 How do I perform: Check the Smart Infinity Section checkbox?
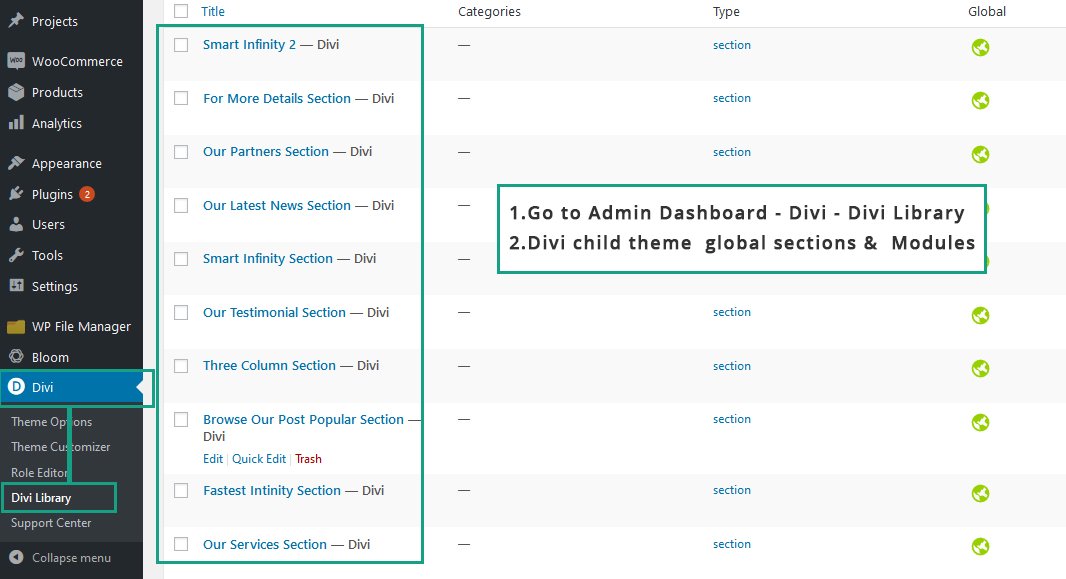click(x=181, y=259)
